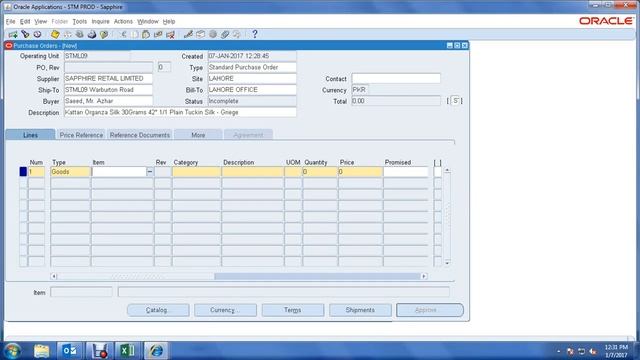Click the Edit Field pencil icon
This screenshot has height=360, width=640.
click(x=188, y=34)
